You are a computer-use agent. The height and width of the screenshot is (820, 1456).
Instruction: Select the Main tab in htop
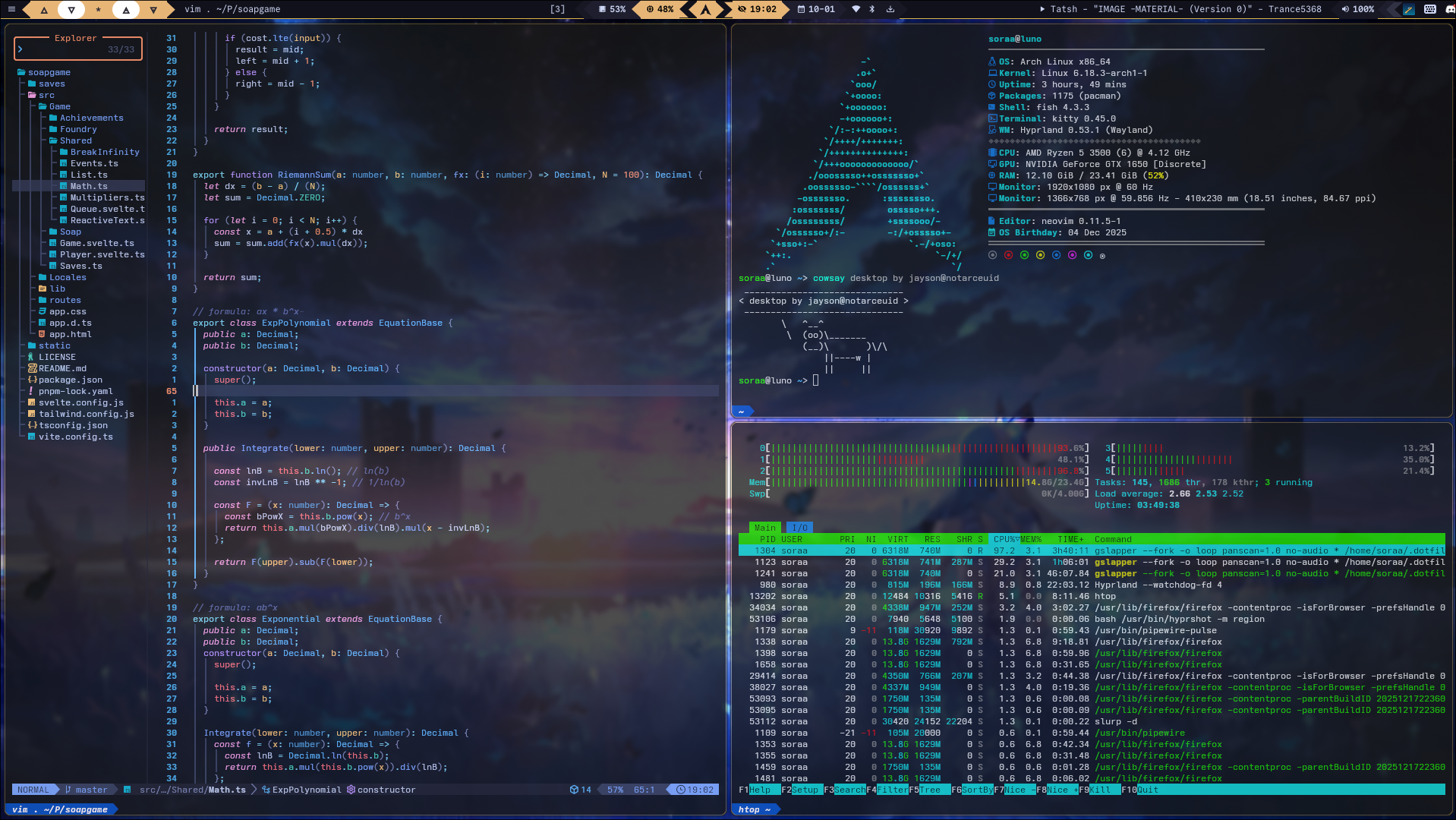(x=764, y=528)
